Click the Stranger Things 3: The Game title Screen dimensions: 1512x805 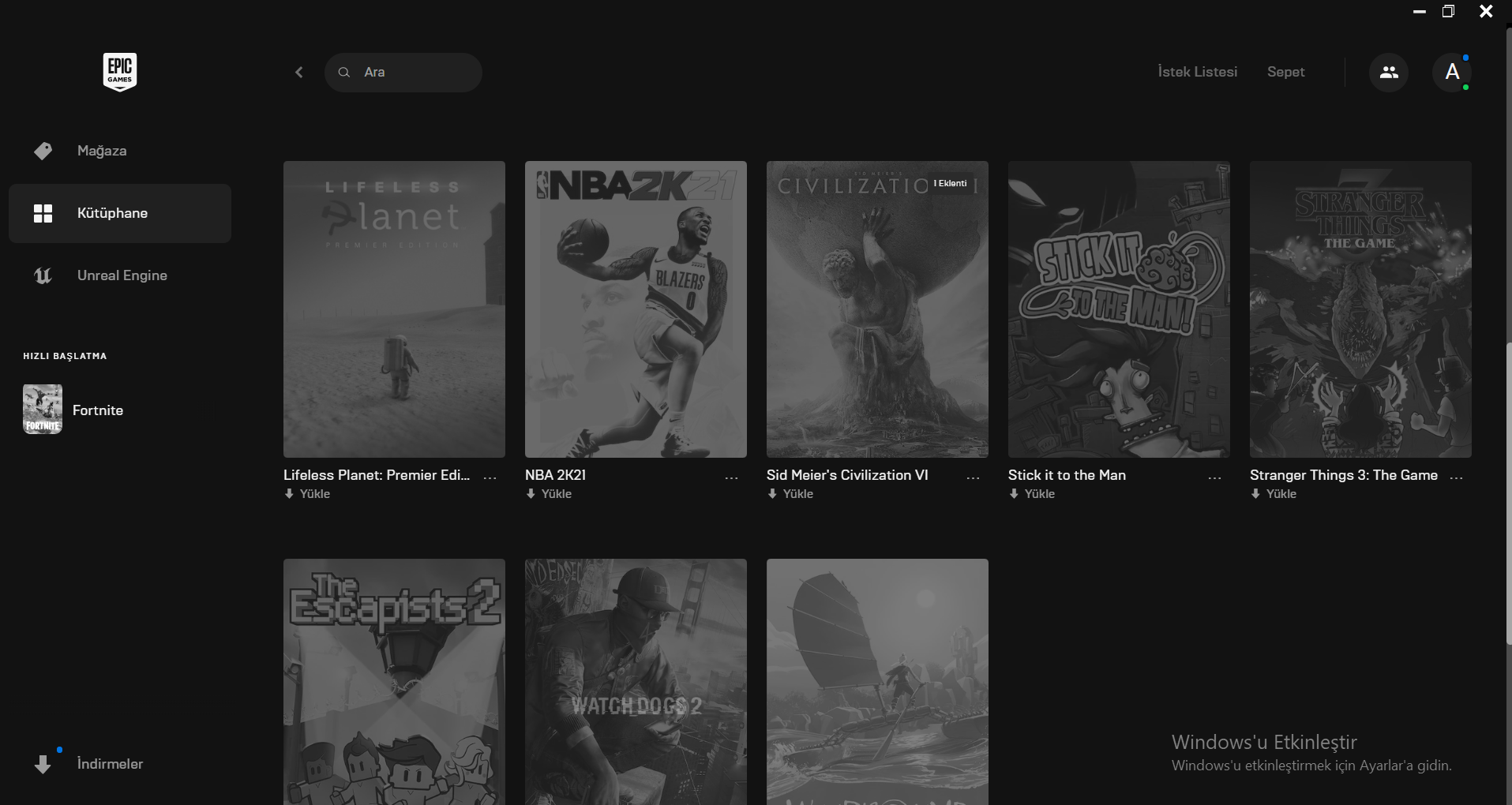click(x=1343, y=475)
